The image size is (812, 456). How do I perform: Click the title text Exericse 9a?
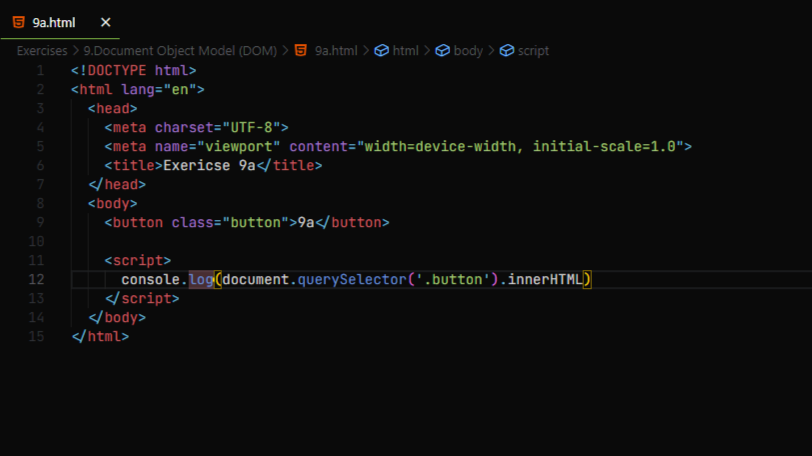click(x=209, y=166)
